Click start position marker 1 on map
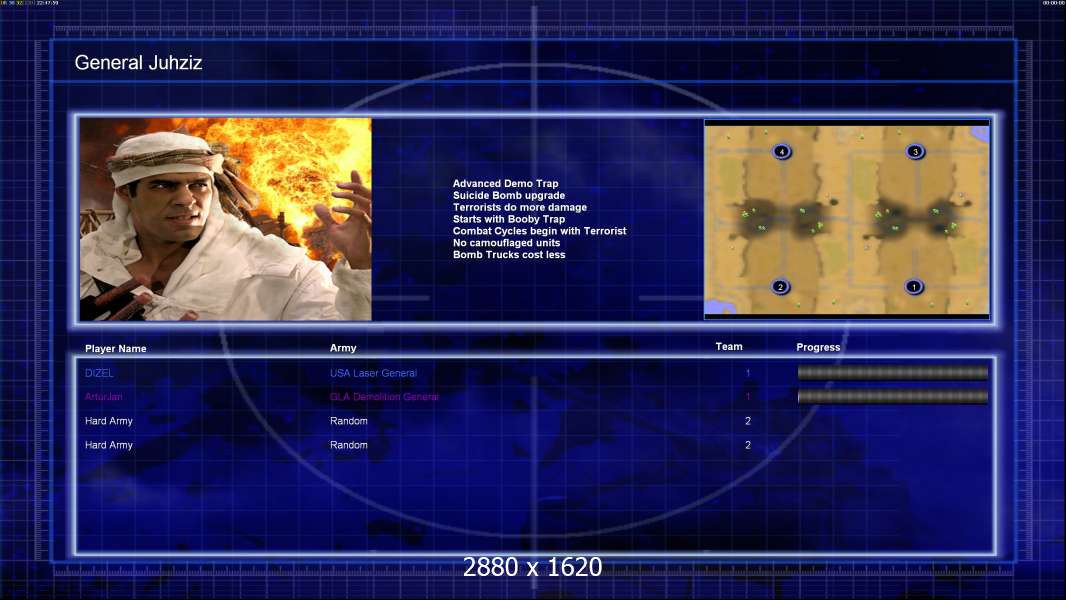1066x600 pixels. pyautogui.click(x=914, y=287)
